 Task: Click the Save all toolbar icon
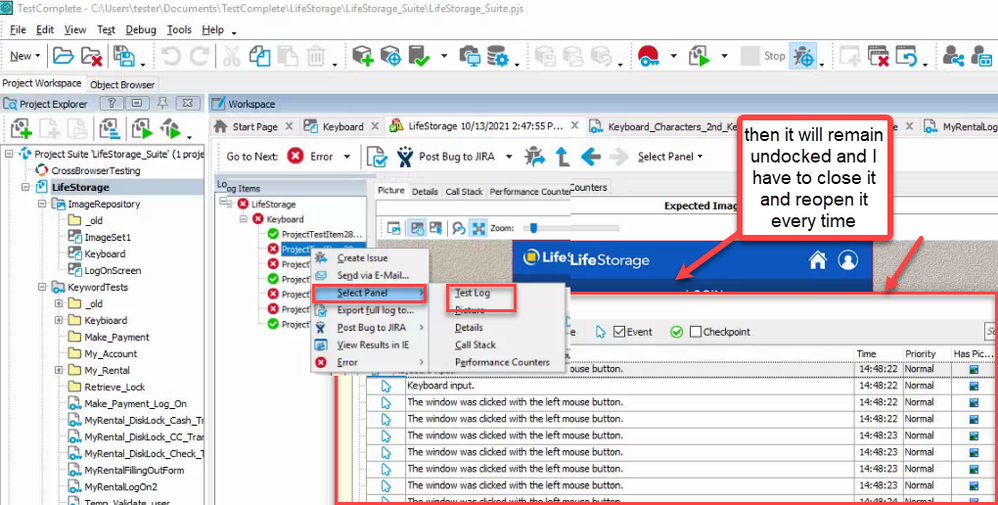124,56
